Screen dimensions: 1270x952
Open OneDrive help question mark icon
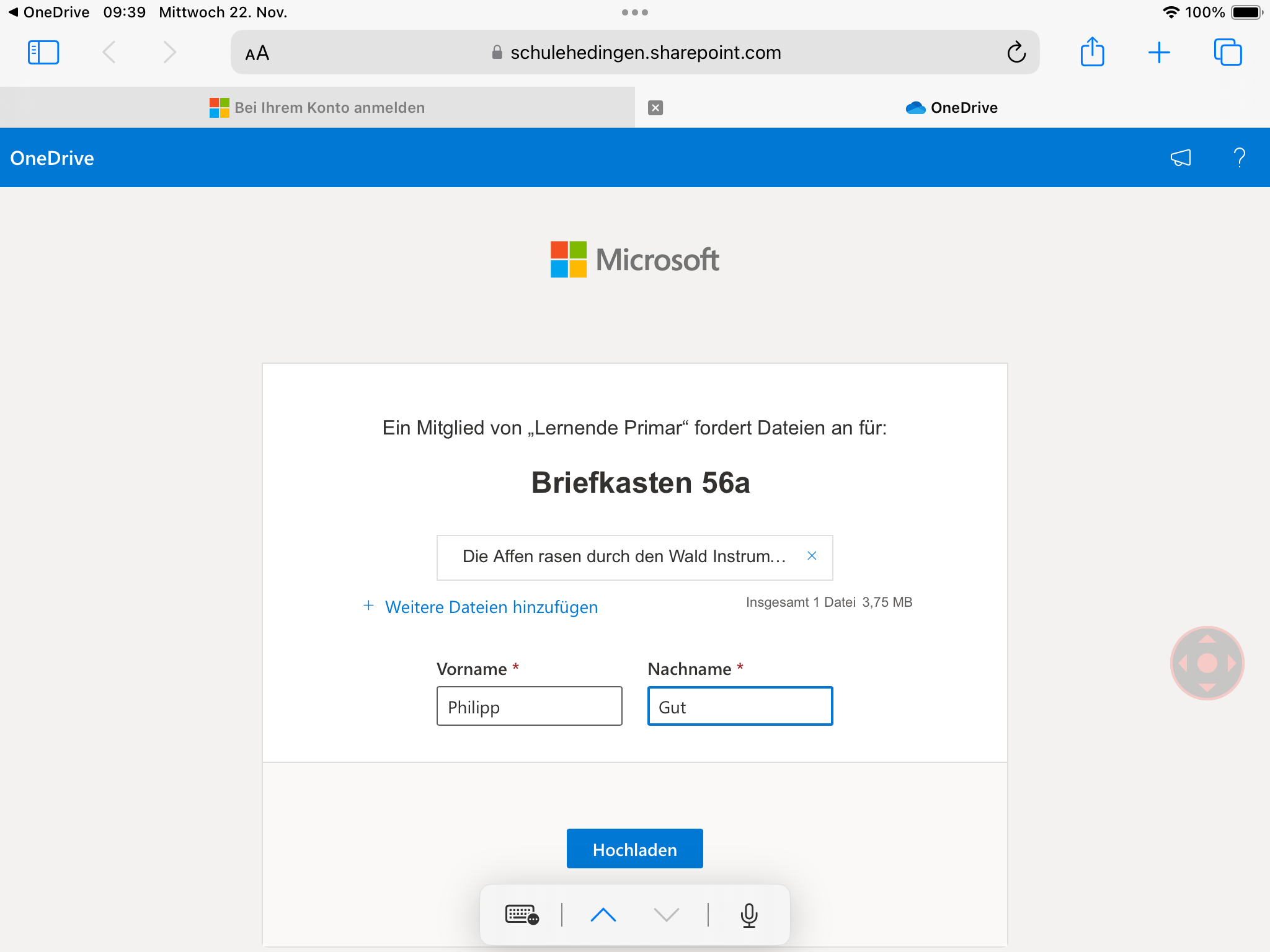[x=1239, y=158]
